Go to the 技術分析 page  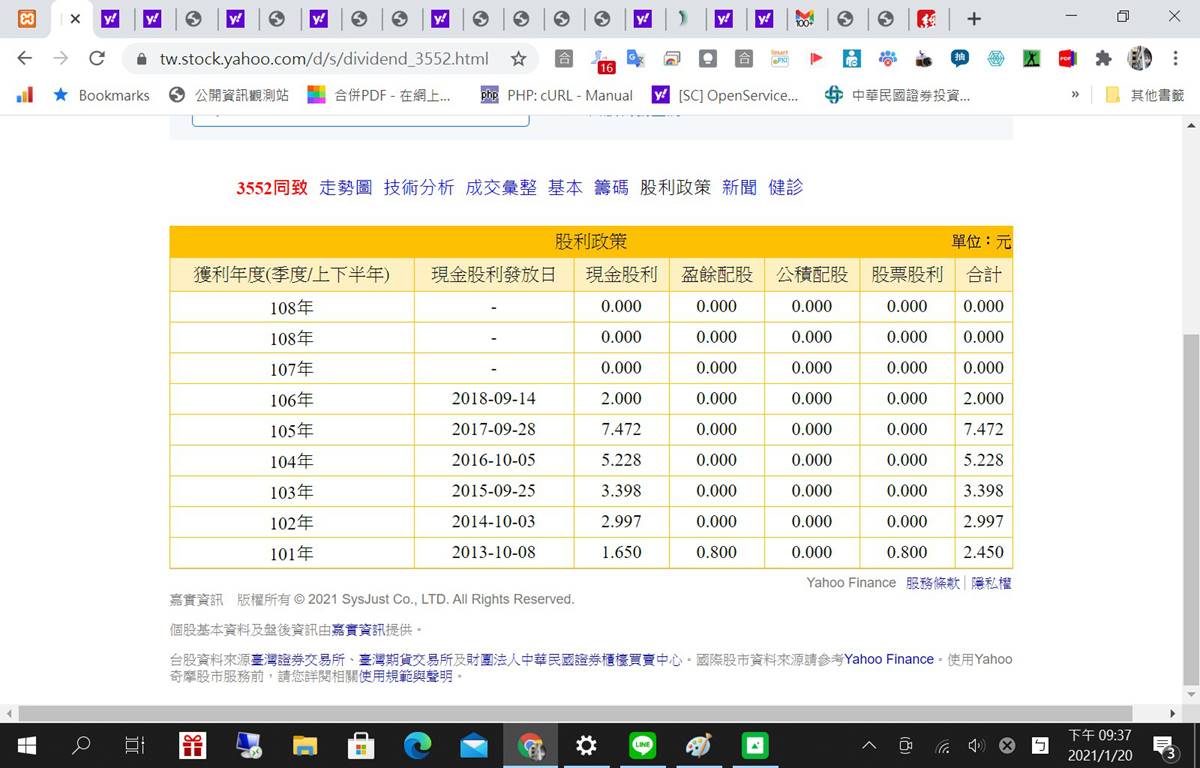click(x=418, y=187)
